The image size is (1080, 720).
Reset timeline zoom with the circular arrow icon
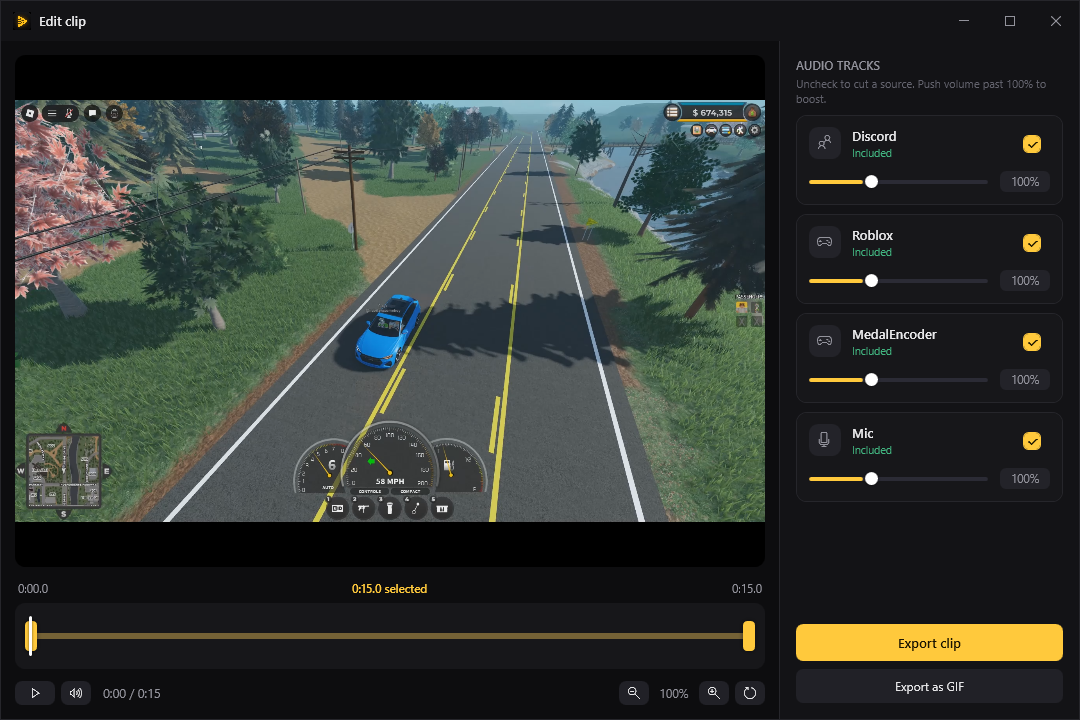point(750,693)
